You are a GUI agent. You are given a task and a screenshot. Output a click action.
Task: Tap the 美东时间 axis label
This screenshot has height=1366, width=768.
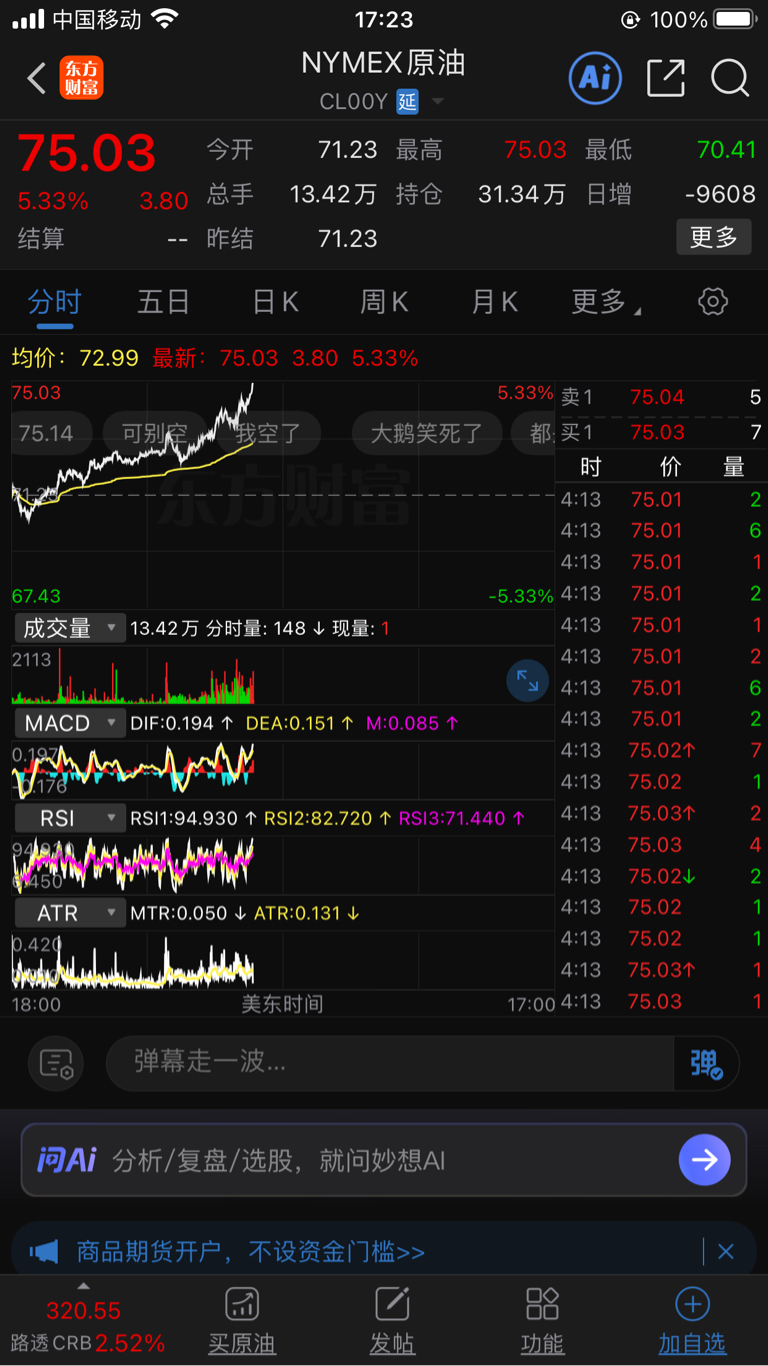(x=283, y=1004)
